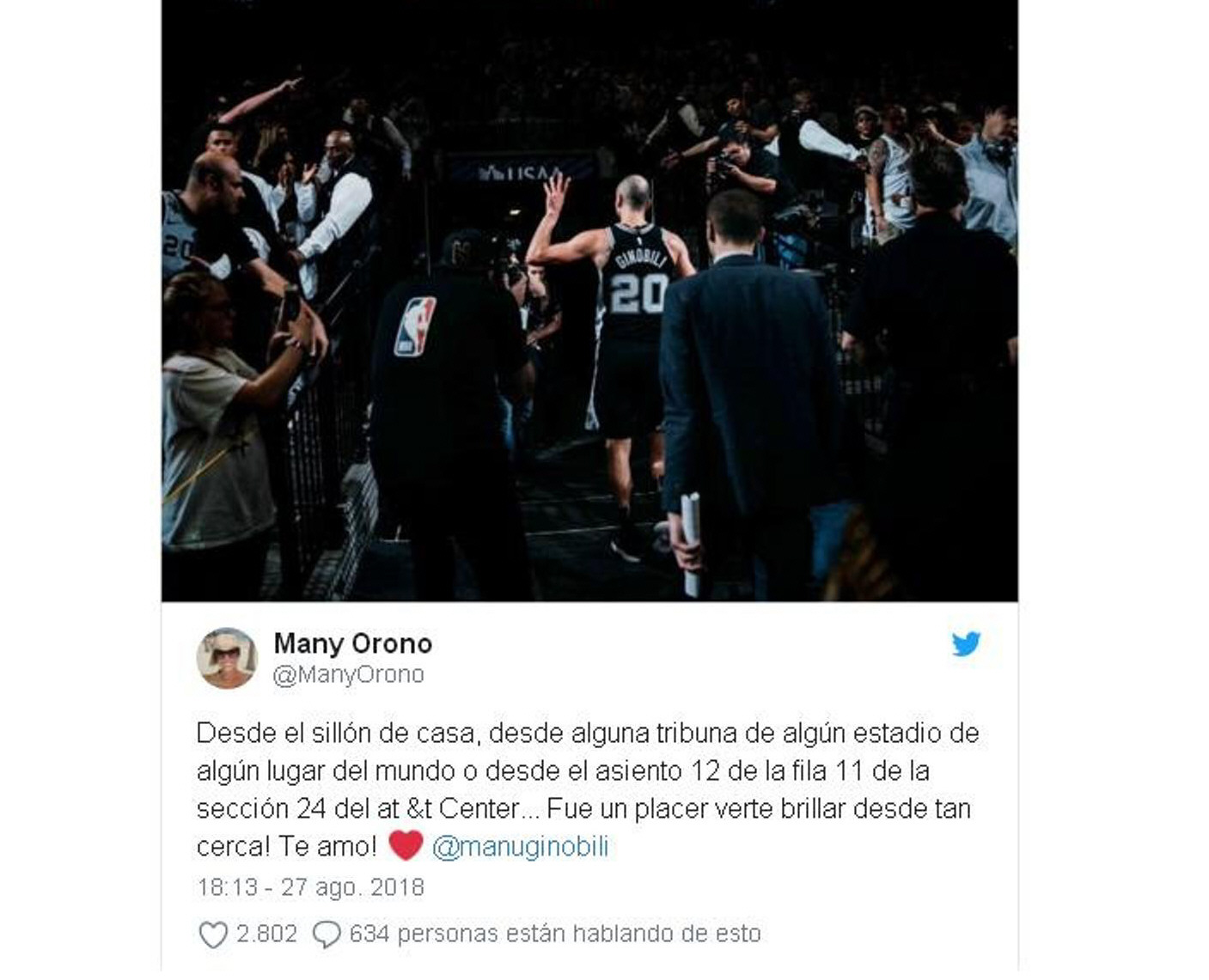Click the 2.802 likes count
The width and height of the screenshot is (1209, 980).
(x=266, y=934)
